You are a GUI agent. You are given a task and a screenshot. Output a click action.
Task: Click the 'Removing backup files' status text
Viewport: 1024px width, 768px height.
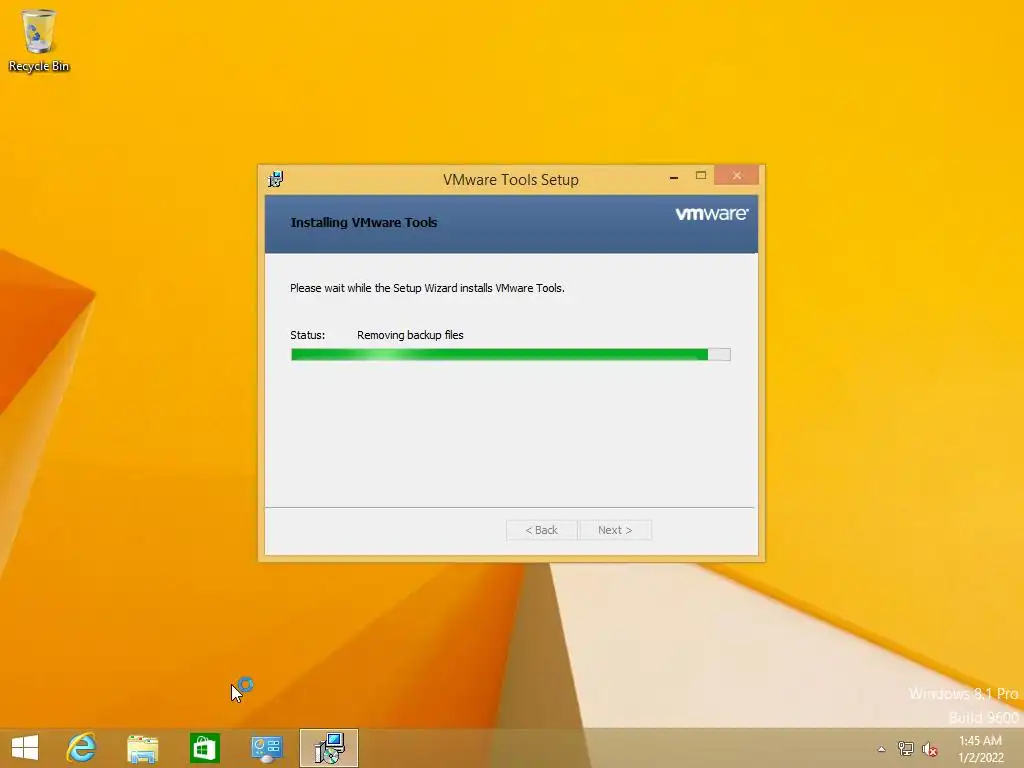410,335
